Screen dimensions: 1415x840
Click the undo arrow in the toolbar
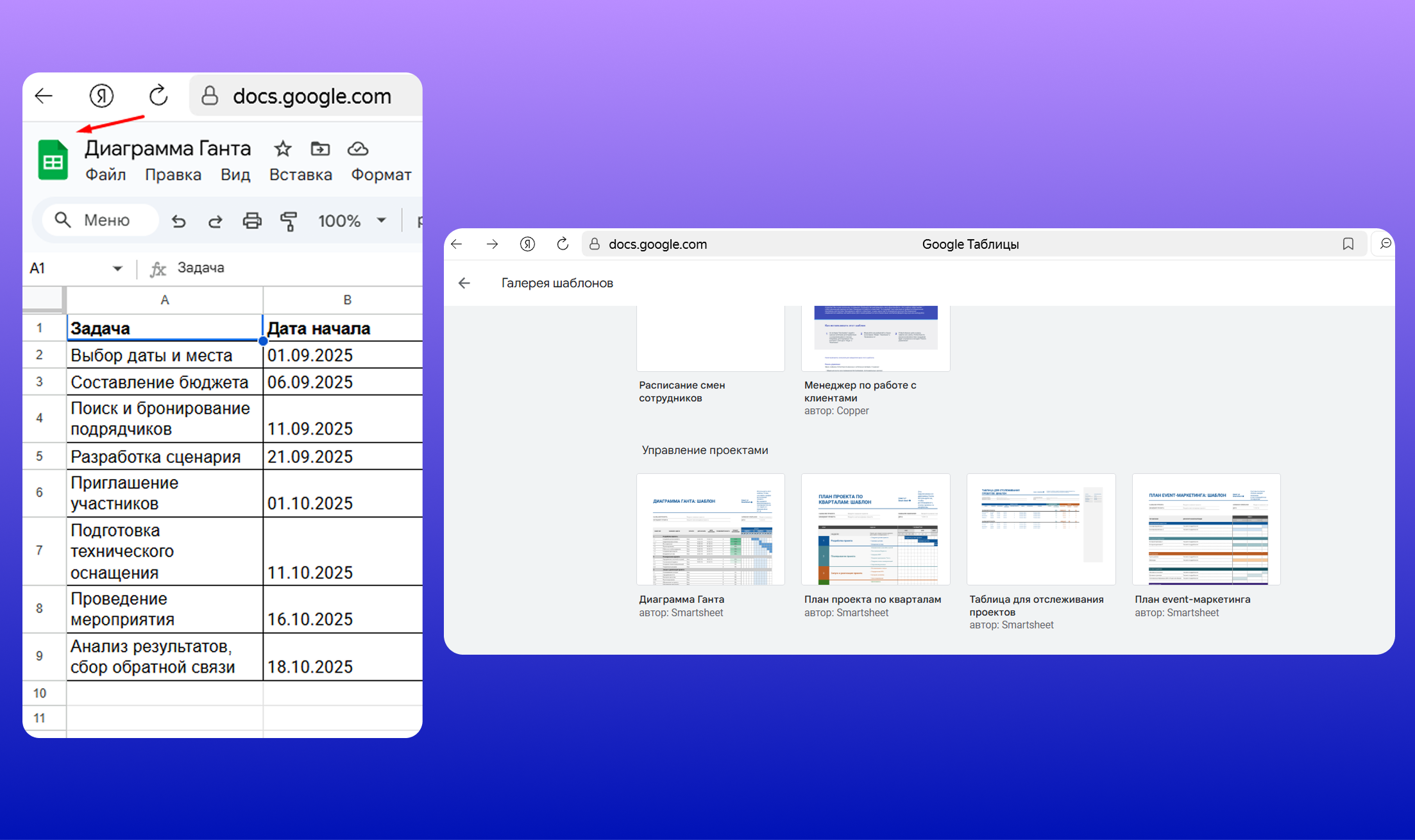point(179,221)
